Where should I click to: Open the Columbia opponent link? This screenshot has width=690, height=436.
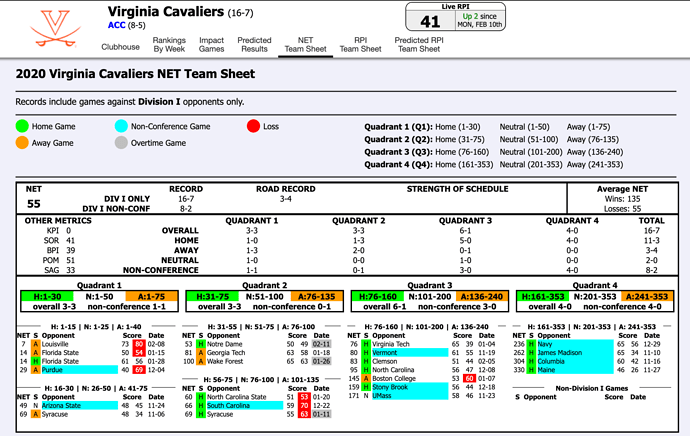click(551, 361)
